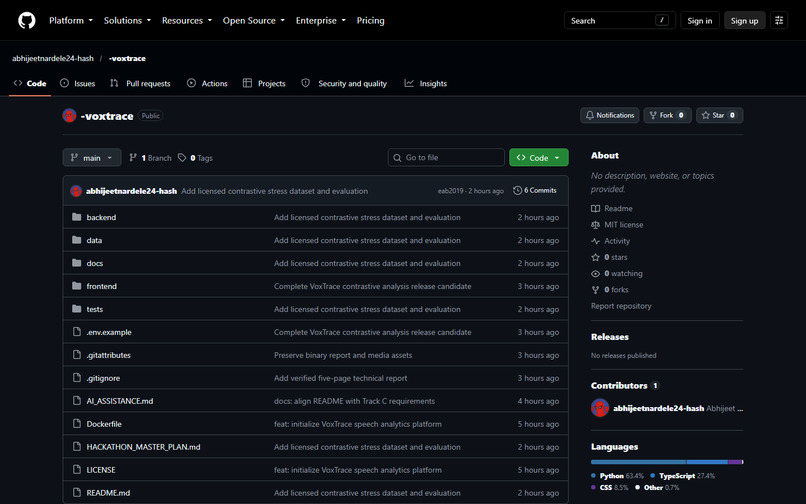This screenshot has height=504, width=806.
Task: Open the GitHub logo homepage link
Action: (x=27, y=21)
